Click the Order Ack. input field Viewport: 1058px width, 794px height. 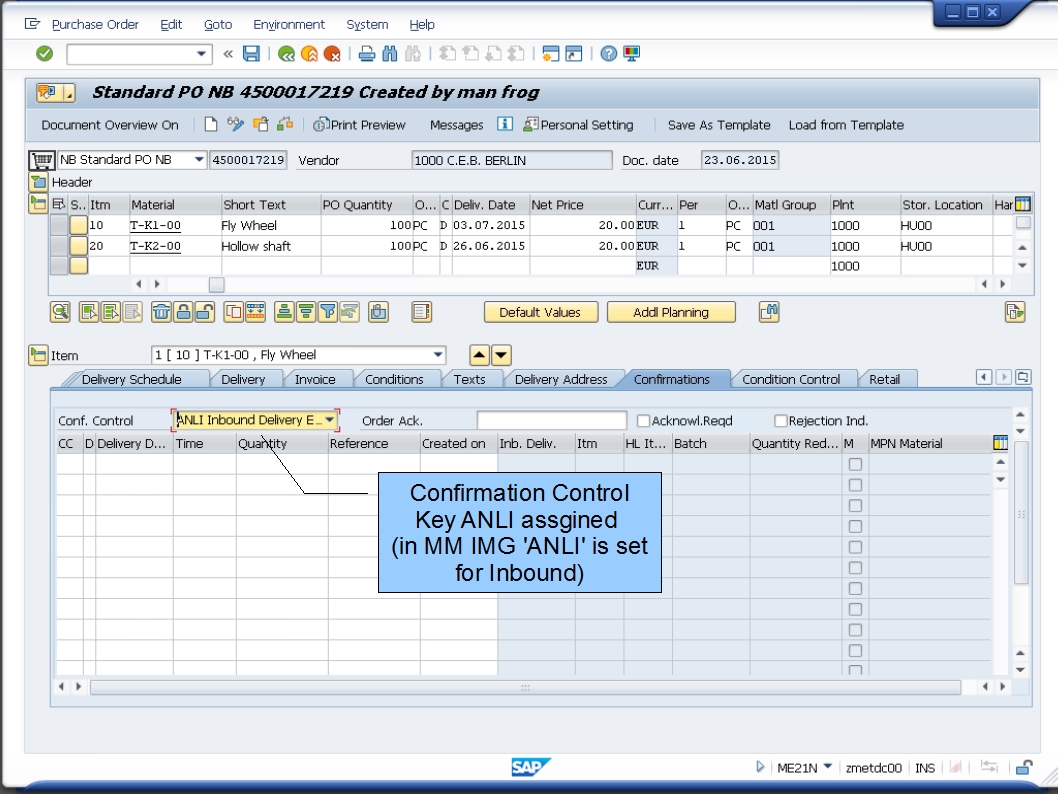click(x=551, y=420)
